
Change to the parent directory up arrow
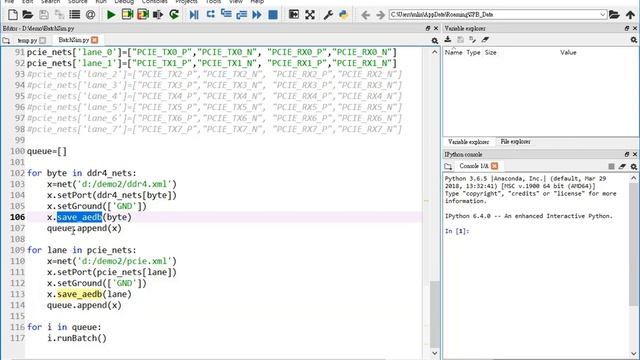tap(630, 15)
